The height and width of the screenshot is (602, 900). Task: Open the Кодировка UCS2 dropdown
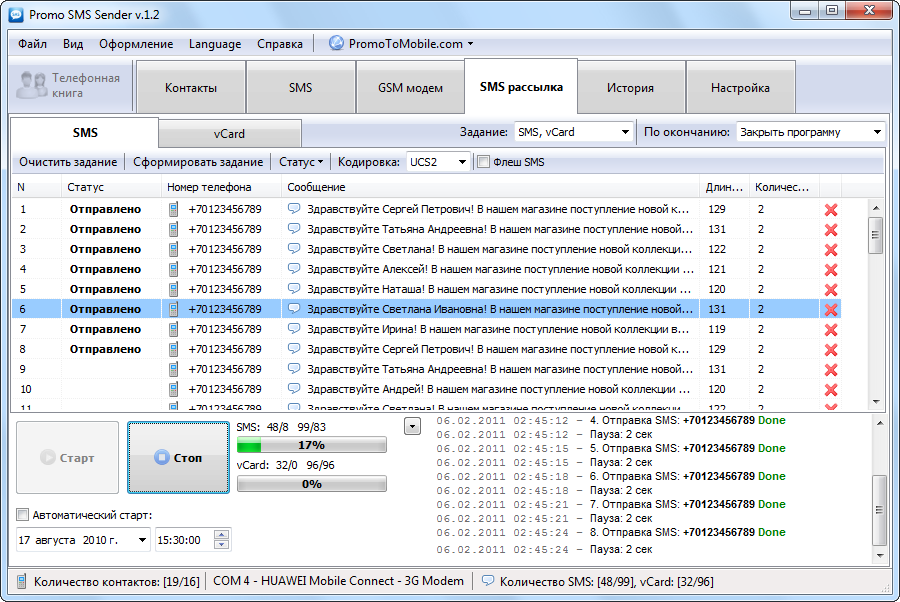pyautogui.click(x=462, y=162)
